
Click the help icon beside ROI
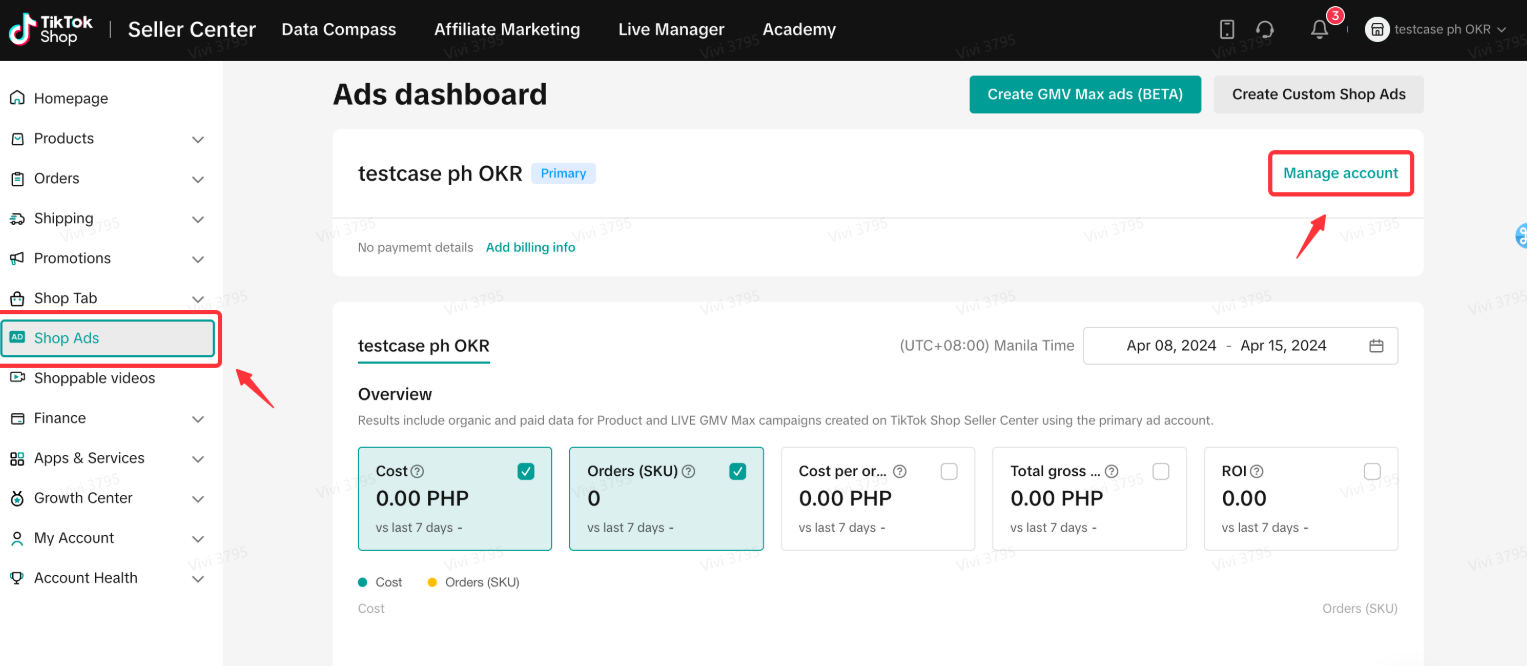click(x=1257, y=471)
